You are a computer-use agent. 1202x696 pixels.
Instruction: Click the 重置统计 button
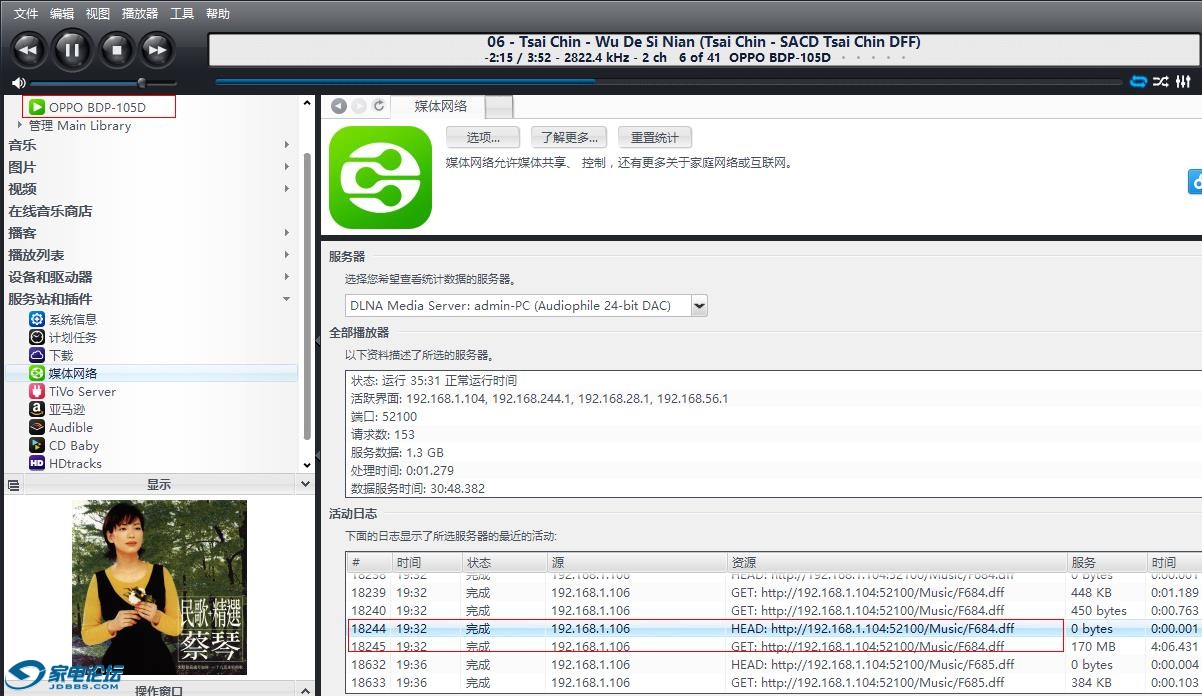pyautogui.click(x=655, y=138)
